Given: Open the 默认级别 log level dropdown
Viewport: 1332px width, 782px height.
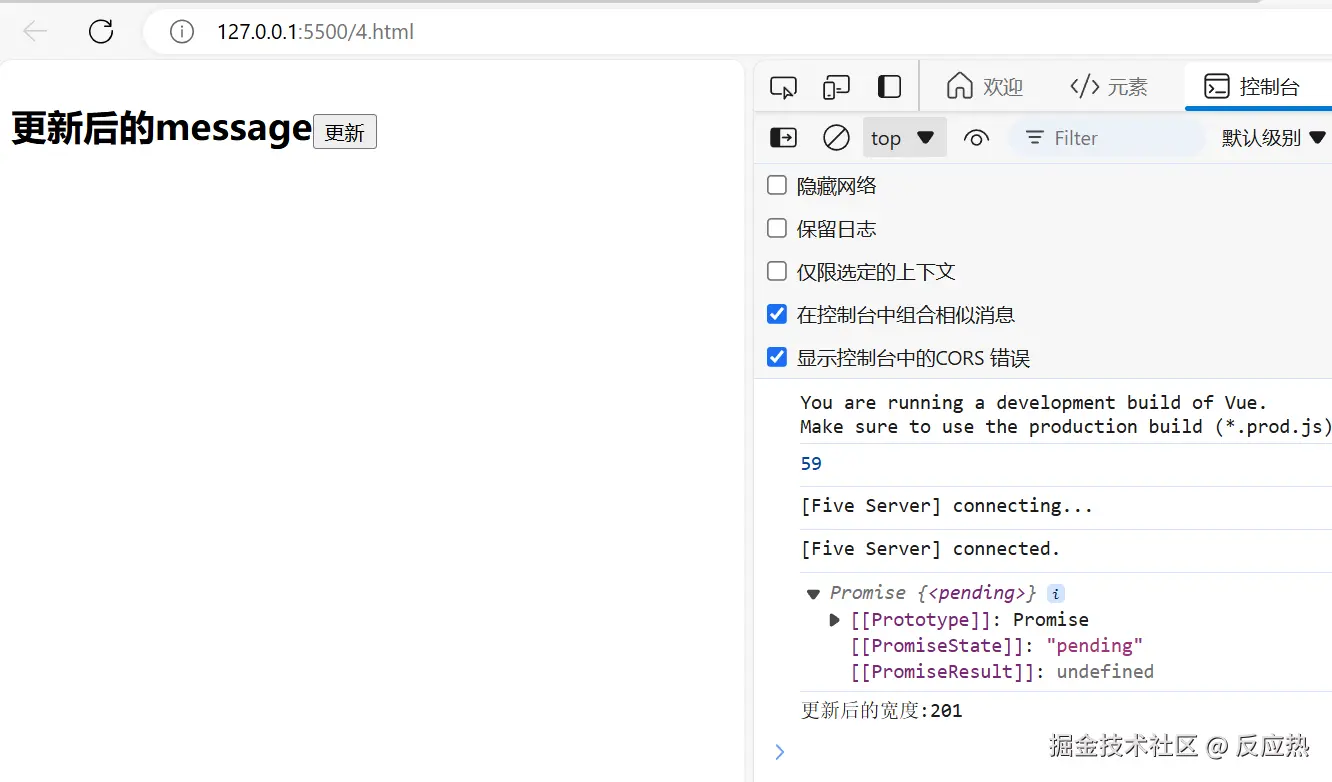Looking at the screenshot, I should point(1273,138).
